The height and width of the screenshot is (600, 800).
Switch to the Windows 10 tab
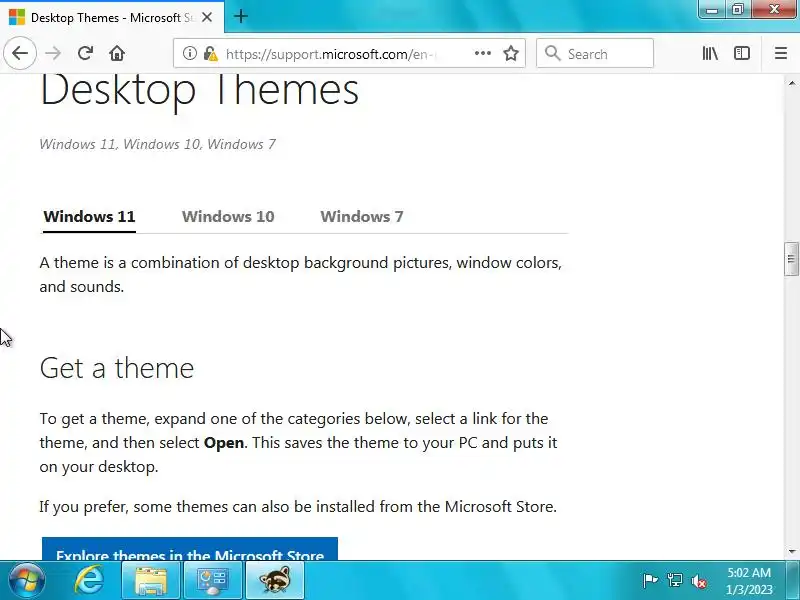pyautogui.click(x=228, y=216)
